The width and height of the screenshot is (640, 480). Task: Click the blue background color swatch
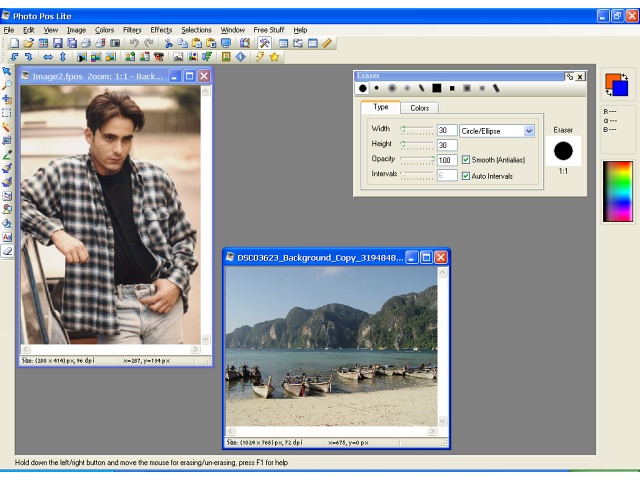coord(621,90)
